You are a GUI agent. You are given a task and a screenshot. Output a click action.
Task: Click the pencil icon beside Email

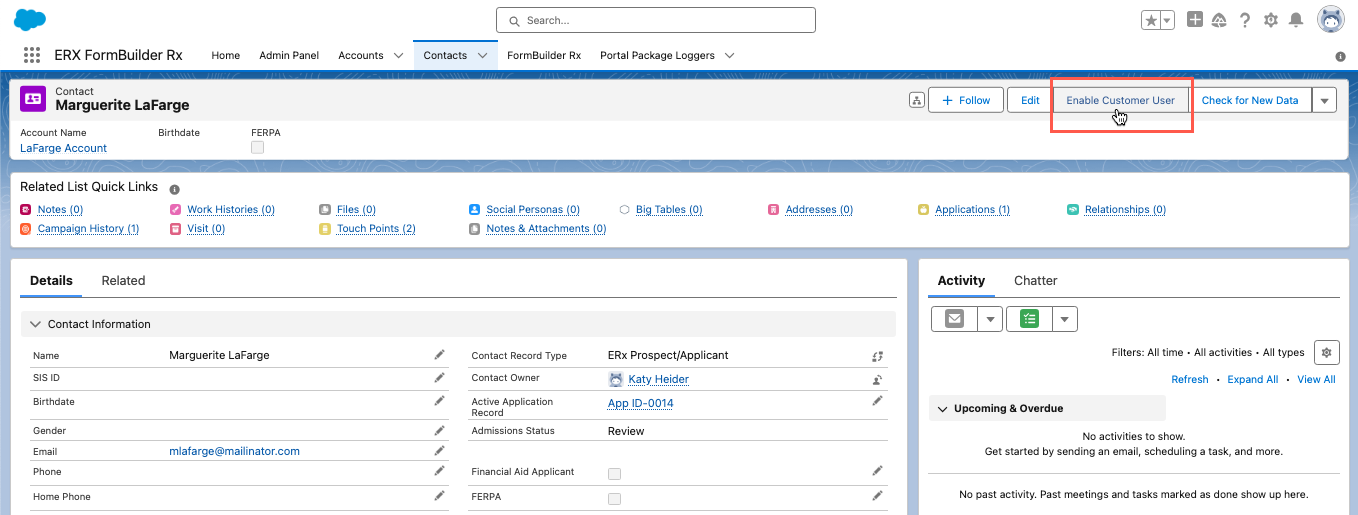tap(439, 451)
